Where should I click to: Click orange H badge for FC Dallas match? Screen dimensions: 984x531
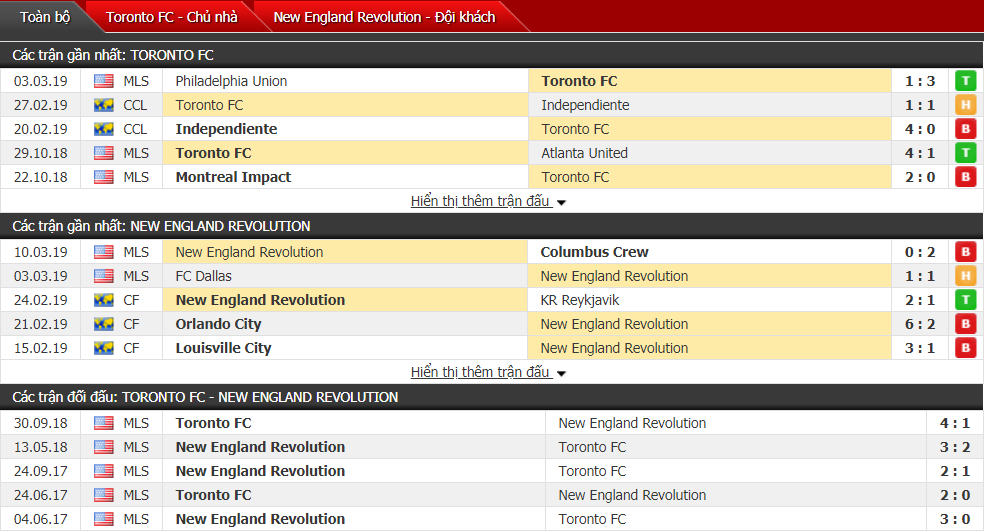tap(966, 276)
